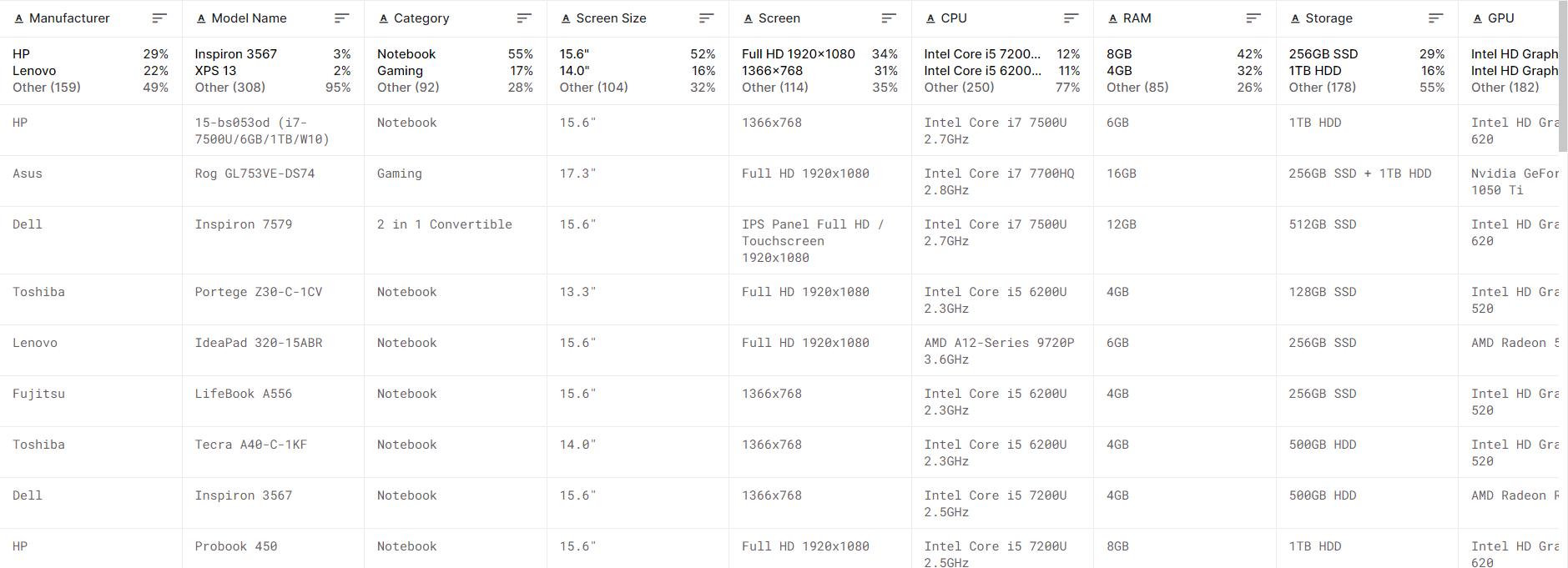The width and height of the screenshot is (1568, 568).
Task: Click 1366×768 31% summary entry
Action: coord(819,71)
